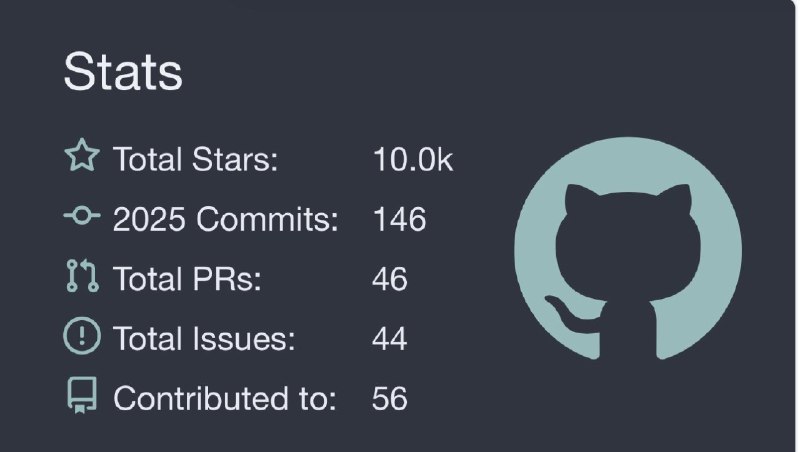800x452 pixels.
Task: Select the 46 pull requests count
Action: coord(389,279)
